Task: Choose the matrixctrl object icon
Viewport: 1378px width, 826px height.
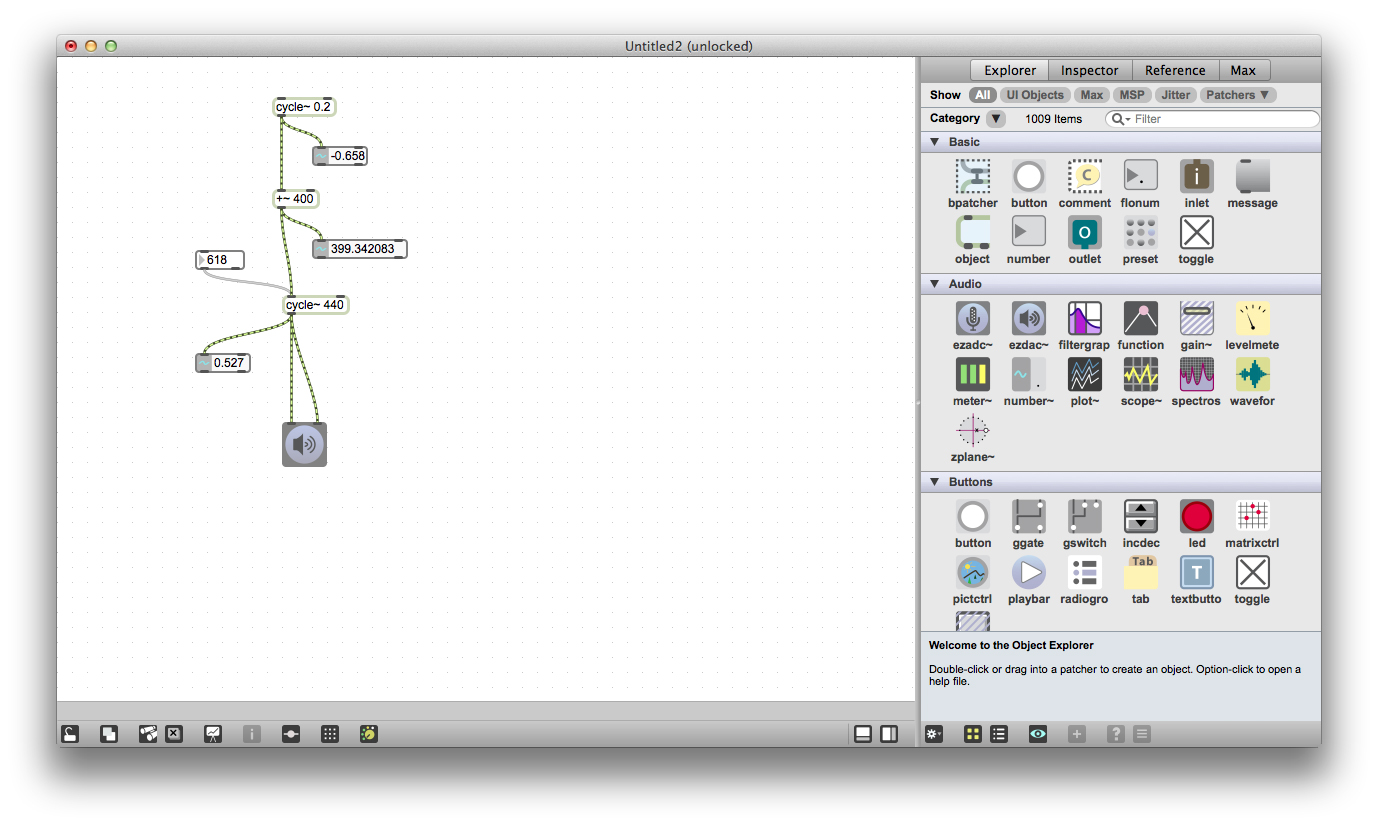Action: pos(1252,517)
